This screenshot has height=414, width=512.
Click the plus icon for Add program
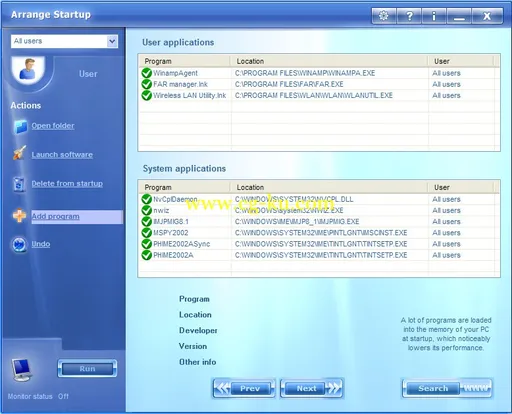20,215
